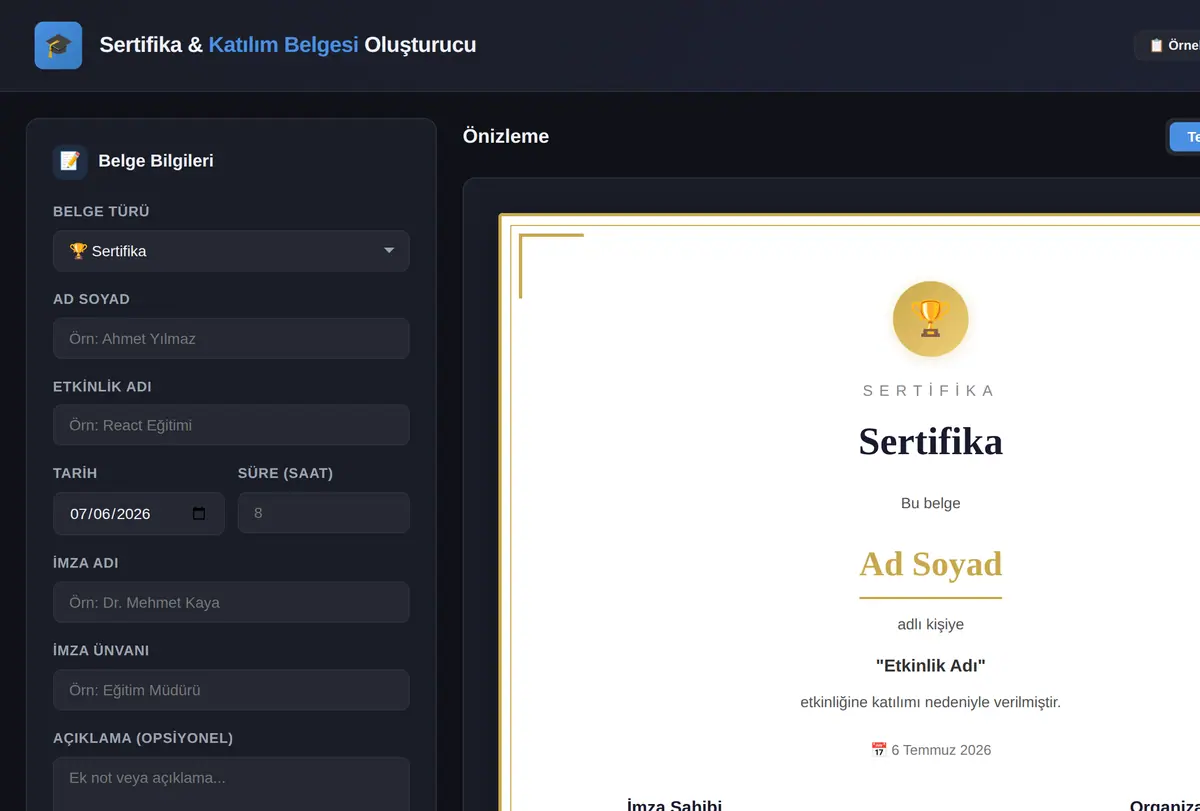Click the Sertifika title in preview
Viewport: 1200px width, 811px height.
tap(931, 441)
